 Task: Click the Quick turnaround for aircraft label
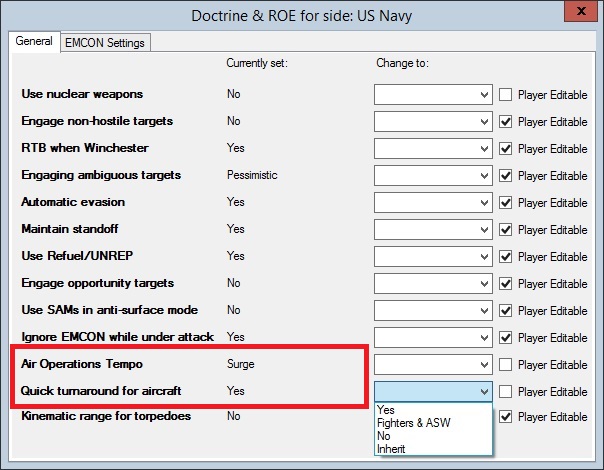tap(101, 391)
